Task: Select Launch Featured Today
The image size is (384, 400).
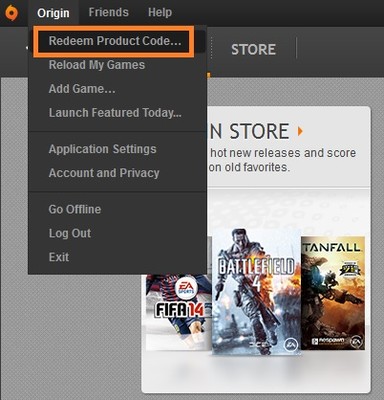Action: [x=115, y=113]
